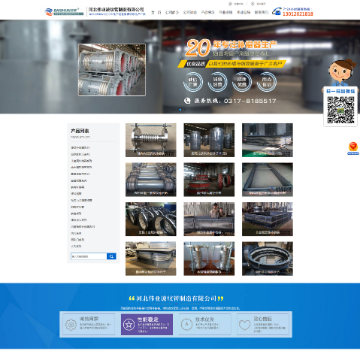Image resolution: width=360 pixels, height=360 pixels.
Task: Click the clock icon feature card
Action: tap(205, 324)
